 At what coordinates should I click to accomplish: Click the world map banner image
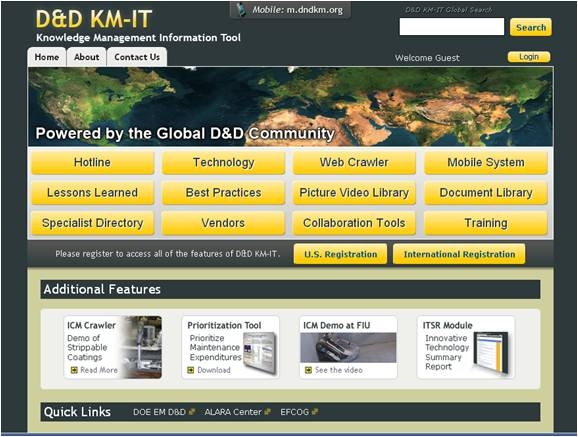click(290, 107)
